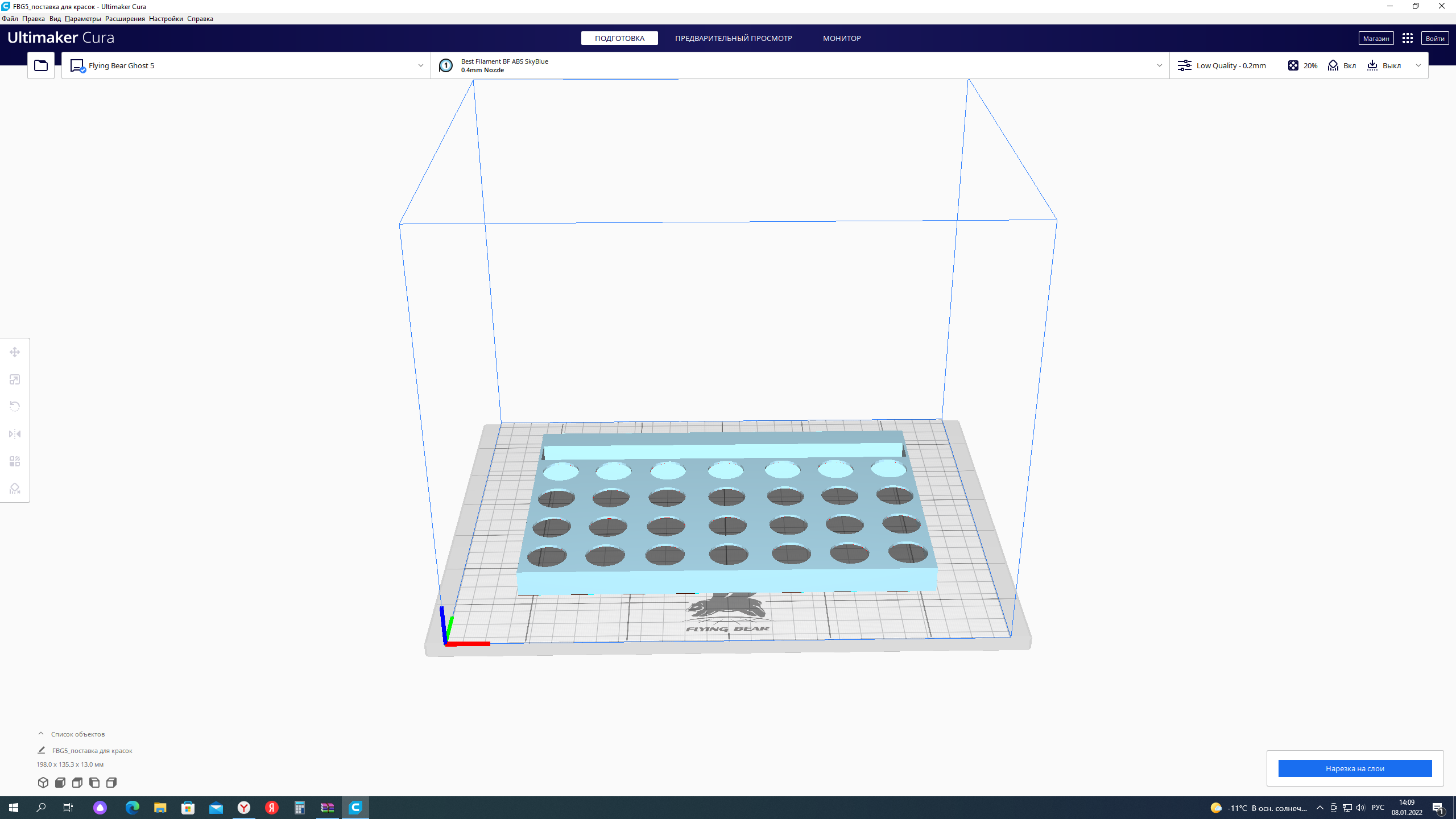Select the Rotate tool in left toolbar

click(15, 406)
